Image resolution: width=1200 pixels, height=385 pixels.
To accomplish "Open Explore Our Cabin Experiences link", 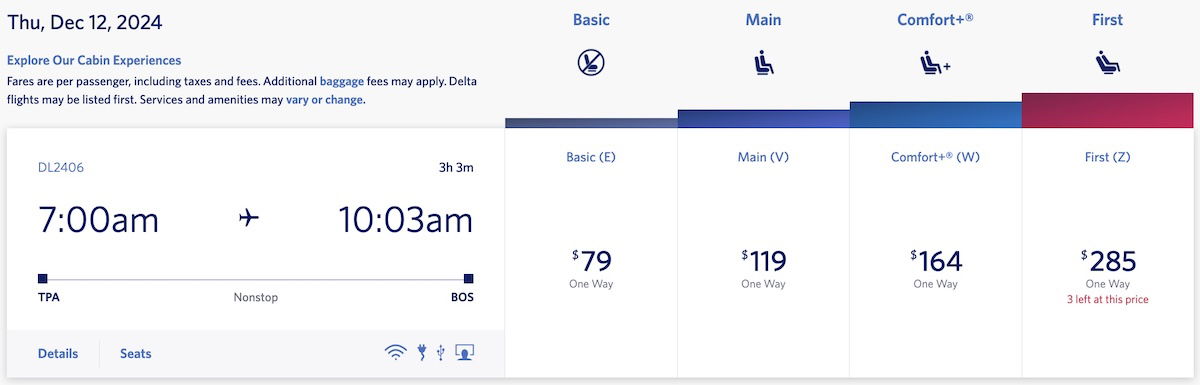I will (94, 60).
